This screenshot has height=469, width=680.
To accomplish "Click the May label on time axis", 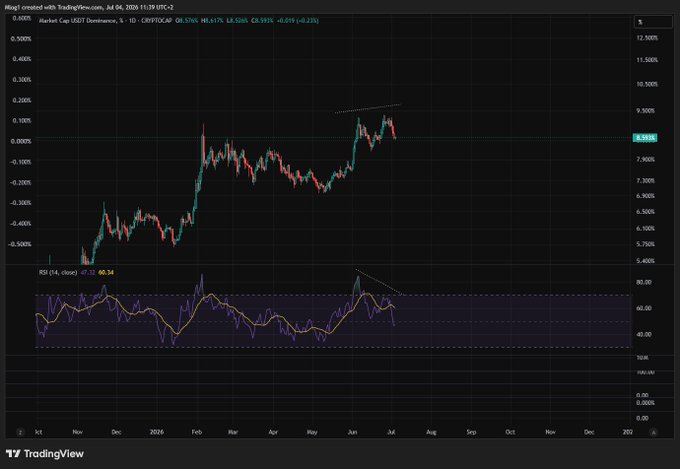I will click(312, 432).
